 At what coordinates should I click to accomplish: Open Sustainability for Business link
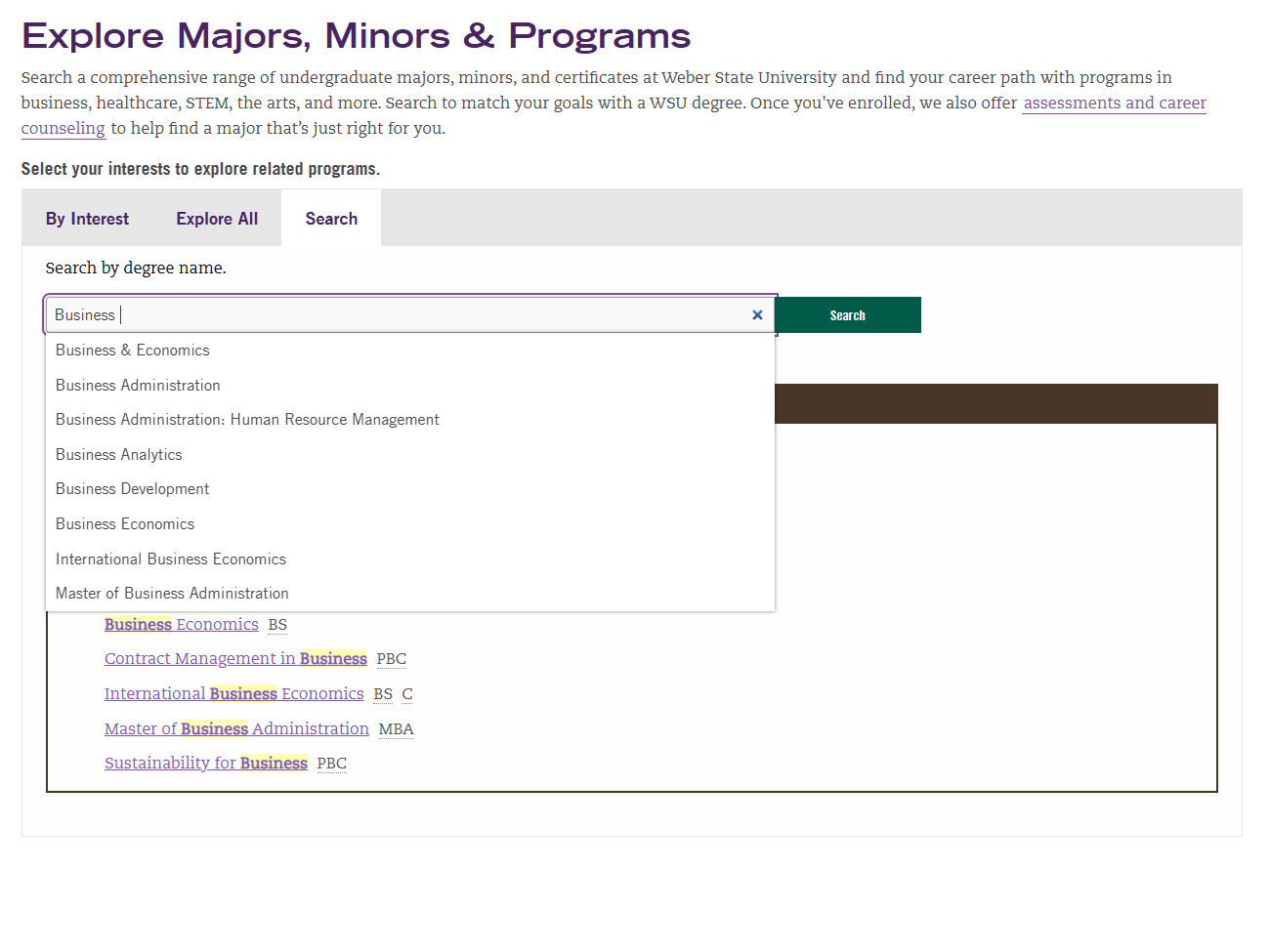(x=206, y=764)
